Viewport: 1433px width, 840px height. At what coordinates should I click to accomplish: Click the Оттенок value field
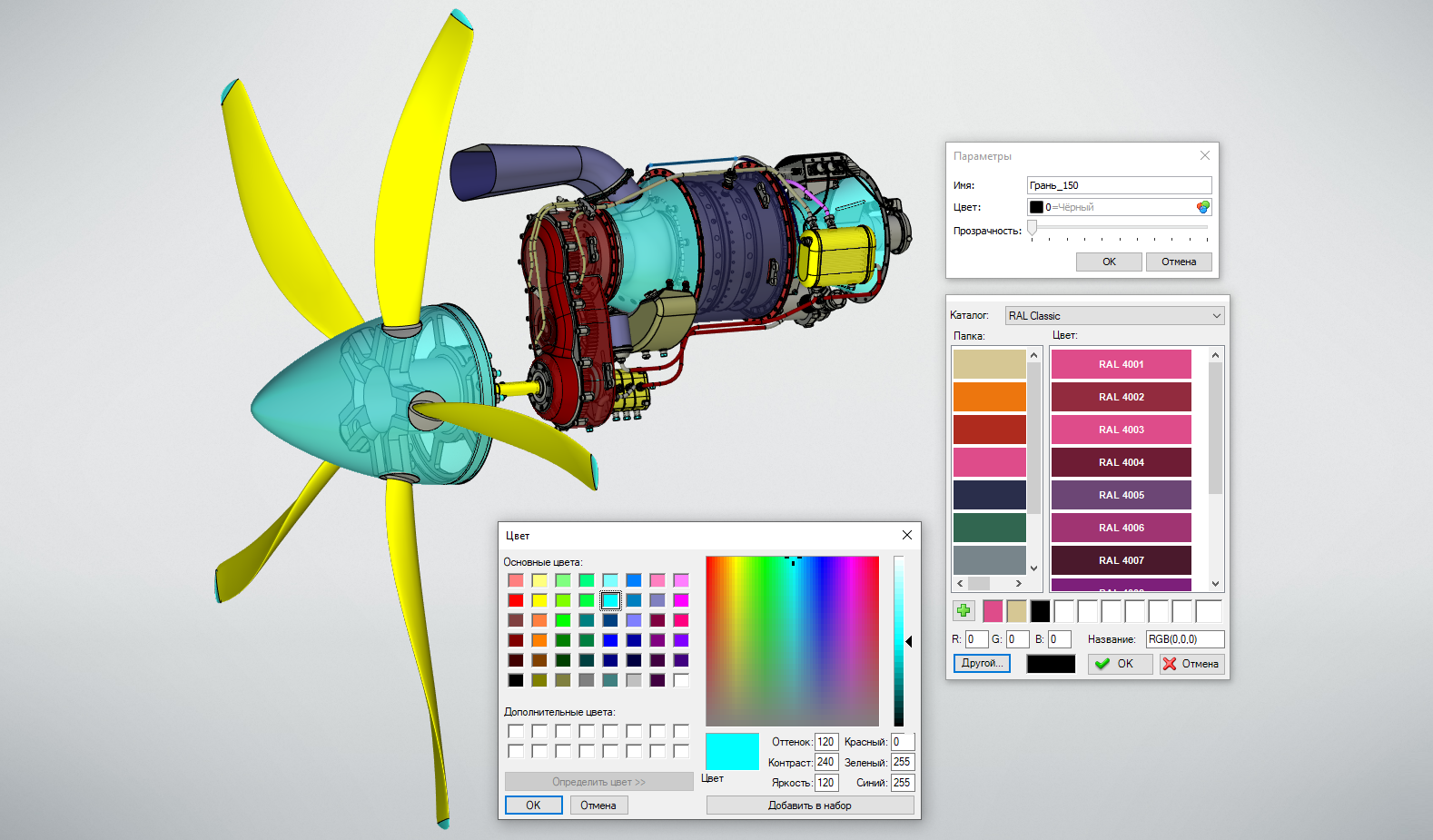tap(826, 742)
